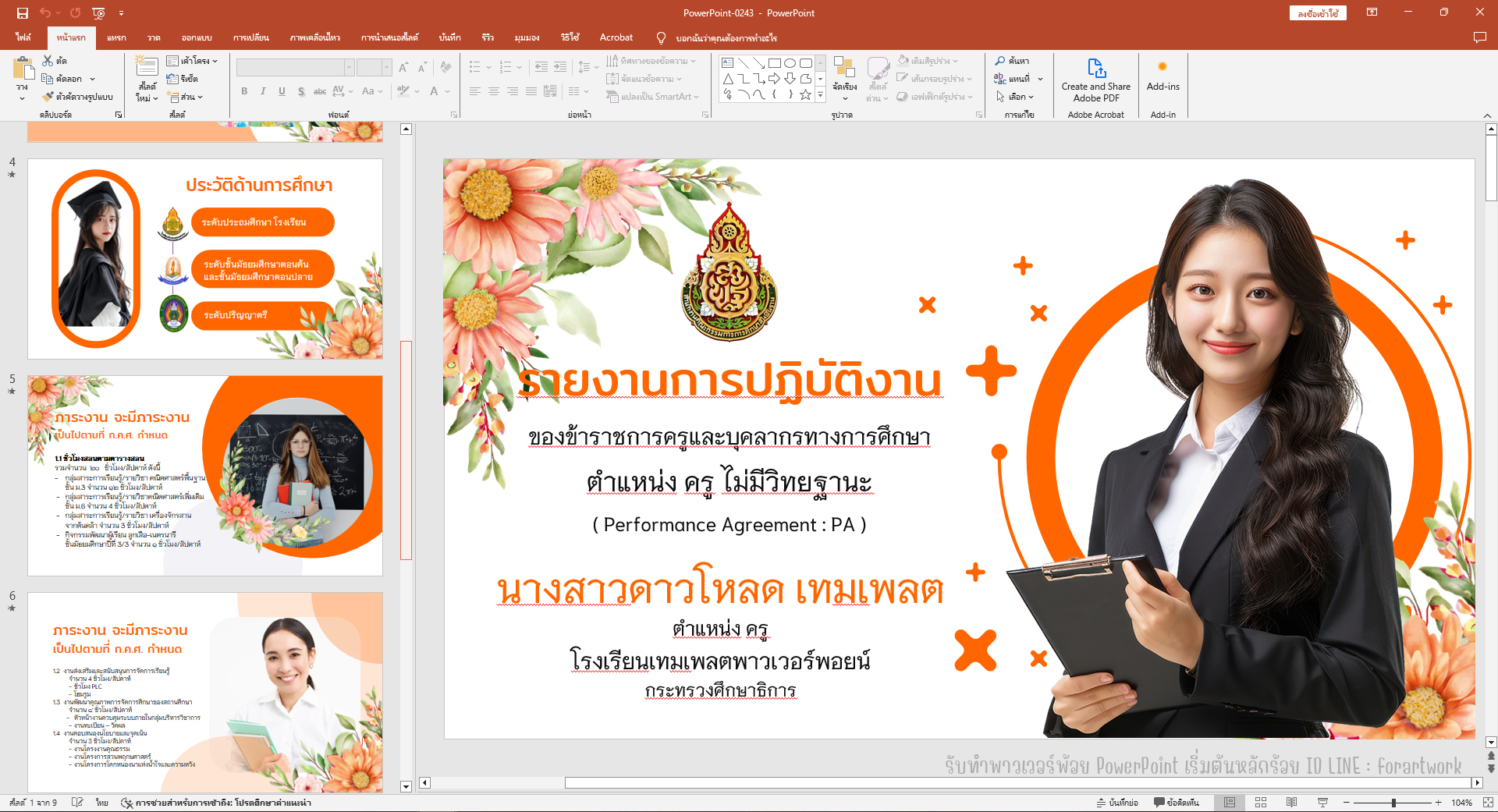
Task: Click the Increase Font Size icon
Action: click(x=403, y=68)
